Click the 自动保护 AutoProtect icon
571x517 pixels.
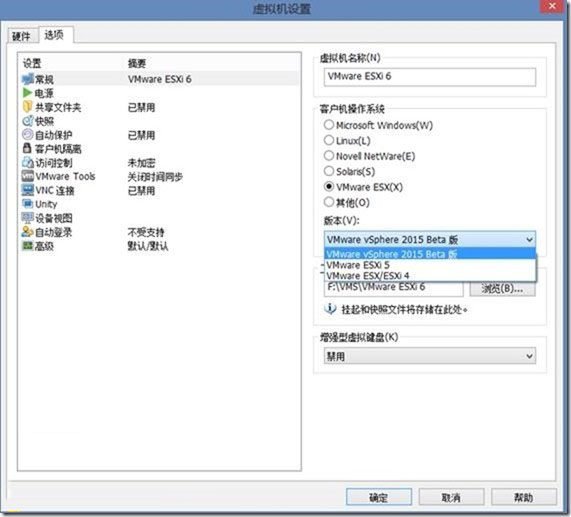28,135
